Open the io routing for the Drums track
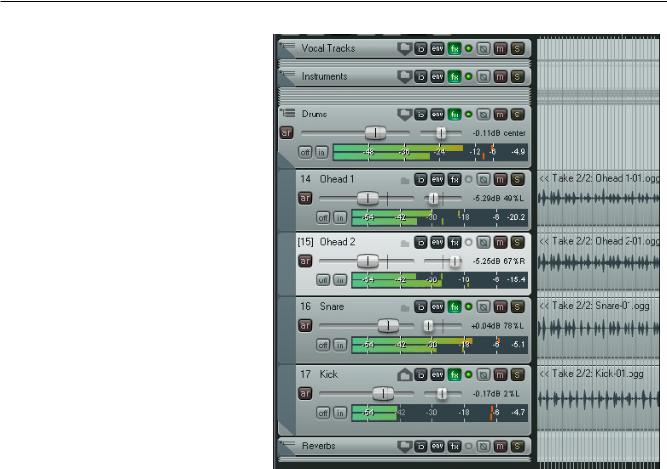Screen dimensions: 667x469 point(420,114)
